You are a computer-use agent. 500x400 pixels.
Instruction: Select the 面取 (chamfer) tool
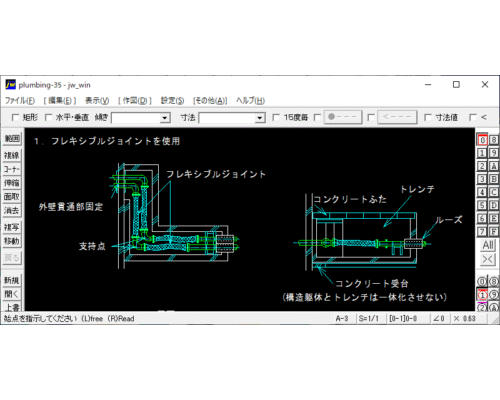pos(12,197)
